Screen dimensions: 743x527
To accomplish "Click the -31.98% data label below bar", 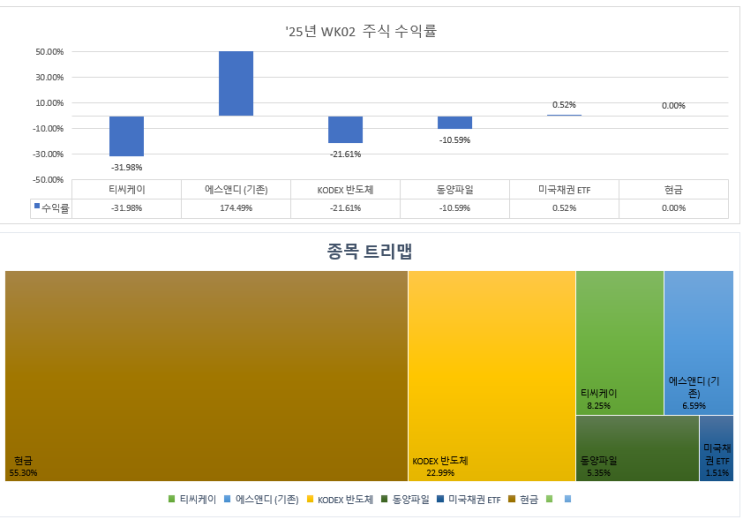I will (x=127, y=167).
